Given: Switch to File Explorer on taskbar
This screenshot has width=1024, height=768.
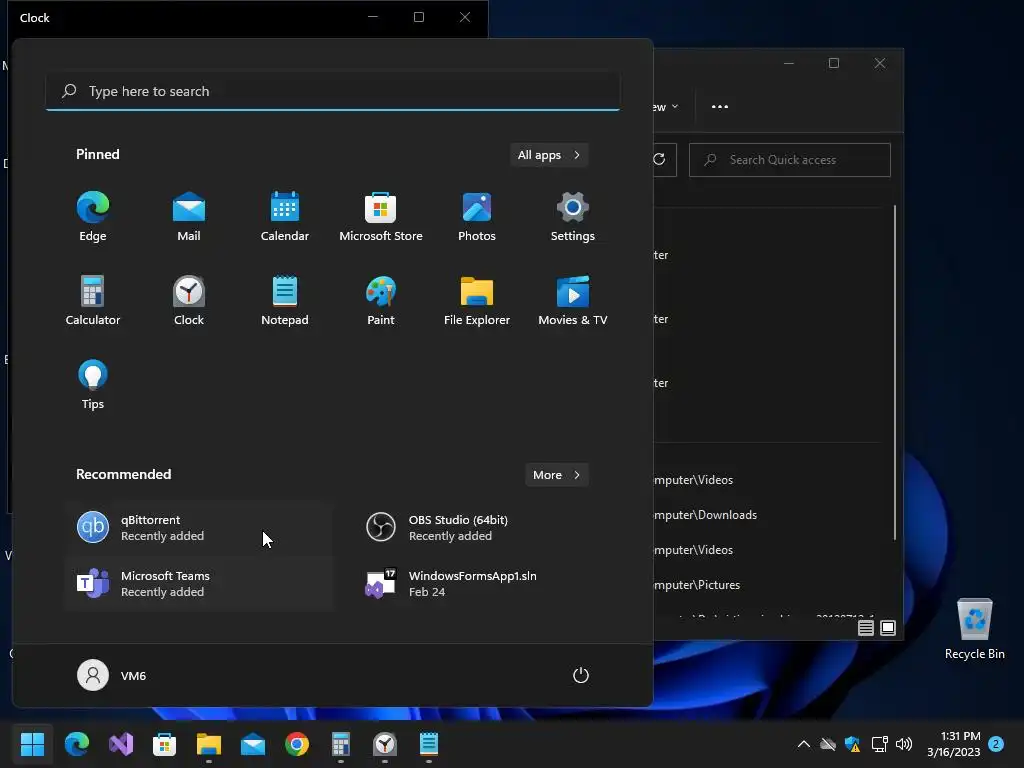Looking at the screenshot, I should [209, 744].
